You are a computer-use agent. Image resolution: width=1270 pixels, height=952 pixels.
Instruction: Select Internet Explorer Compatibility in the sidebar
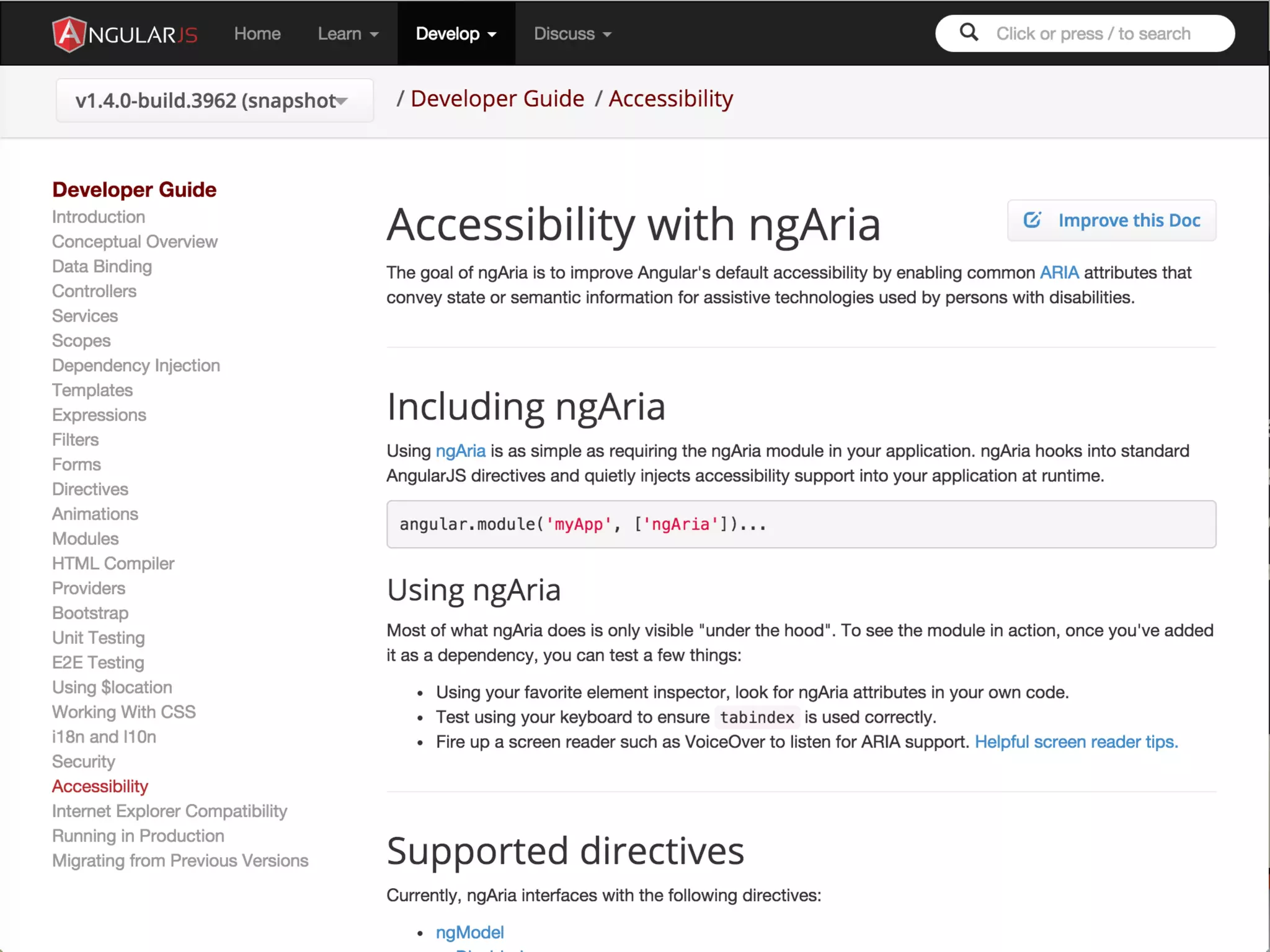pos(169,811)
